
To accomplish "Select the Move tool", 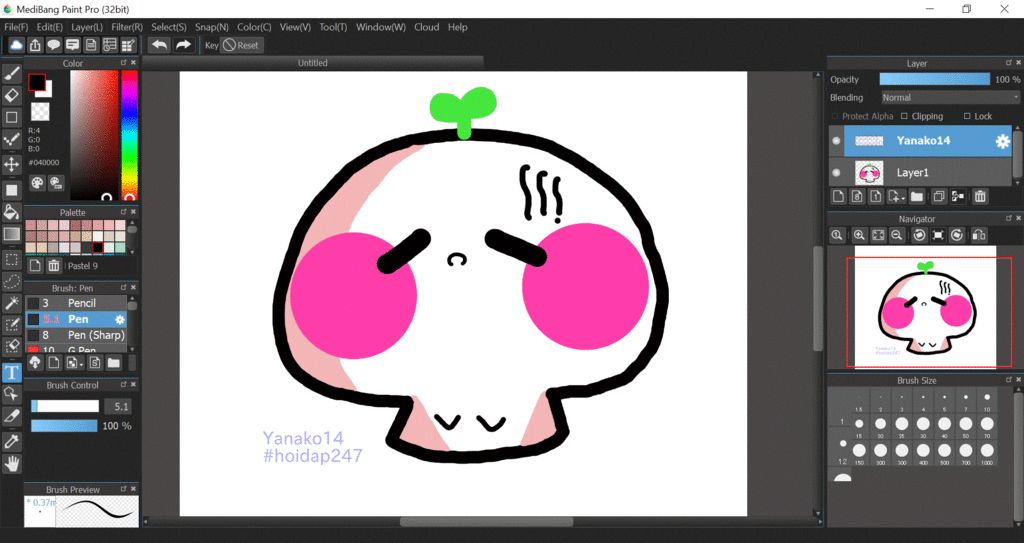I will [12, 164].
